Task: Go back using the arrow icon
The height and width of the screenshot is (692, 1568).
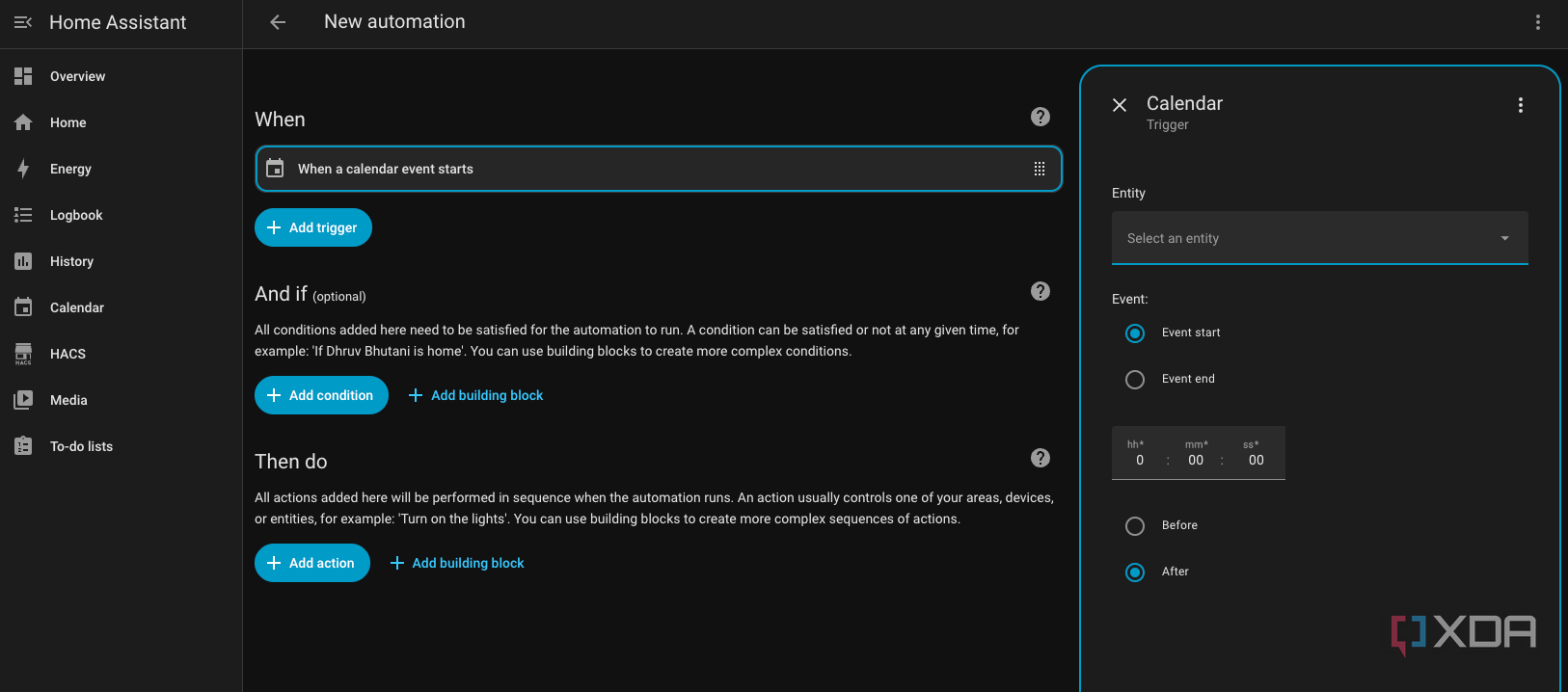Action: pyautogui.click(x=278, y=22)
